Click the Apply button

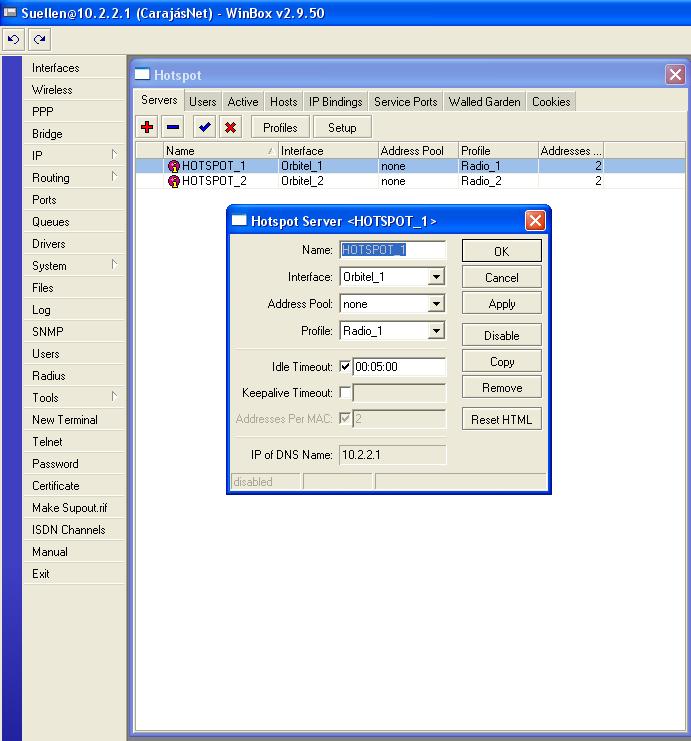tap(501, 303)
